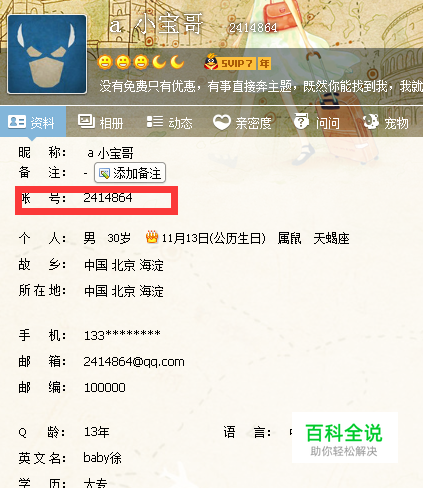
Task: Click the last moon level icon
Action: 177,62
